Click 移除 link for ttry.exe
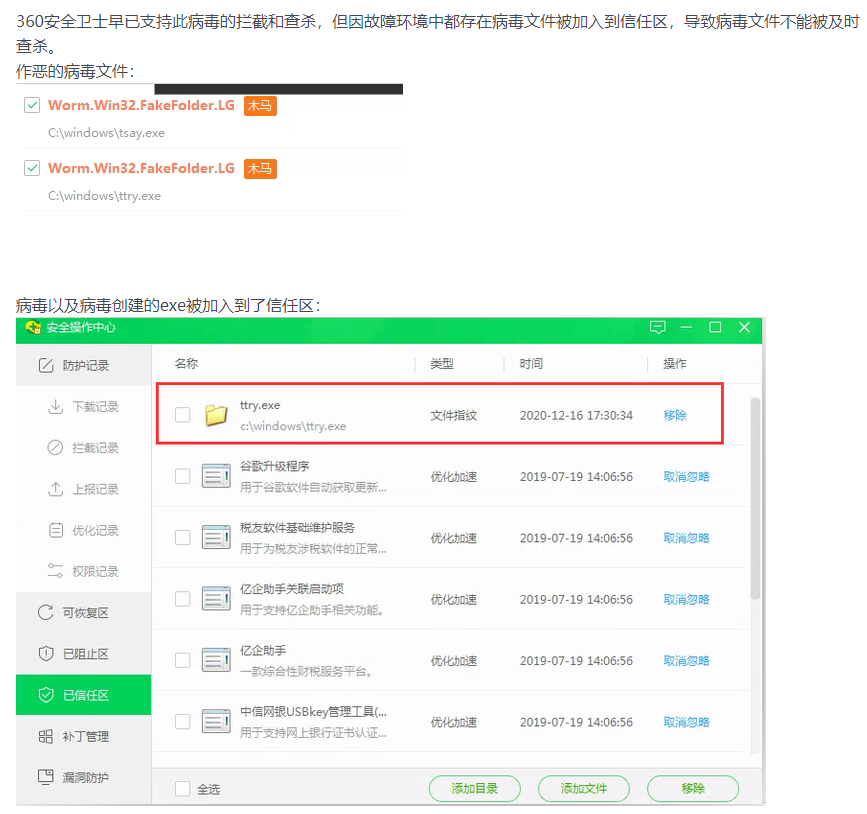This screenshot has height=814, width=867. tap(675, 415)
